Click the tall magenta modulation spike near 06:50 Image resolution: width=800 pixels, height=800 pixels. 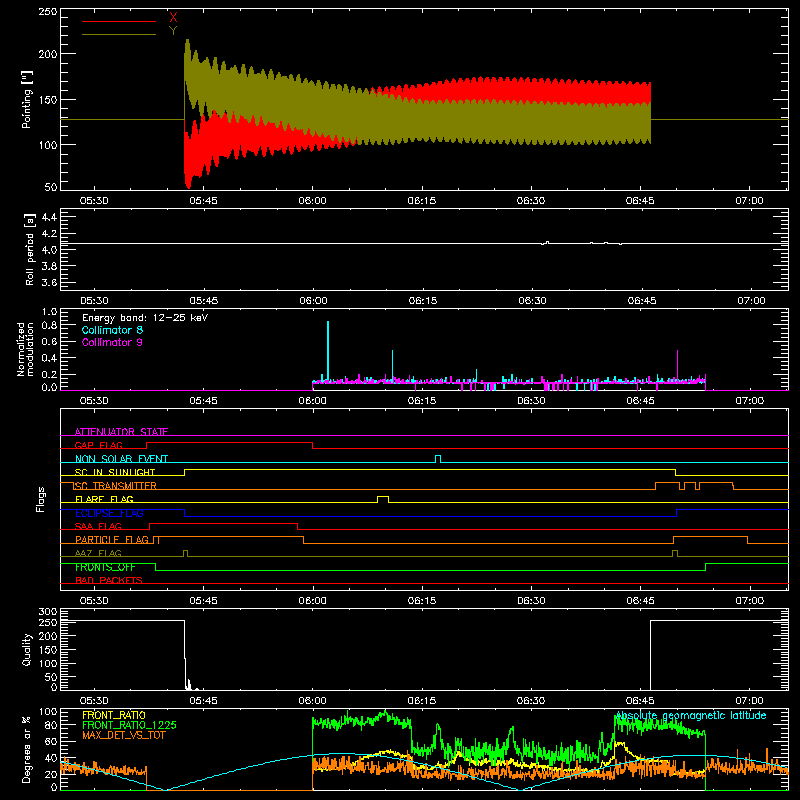pos(678,365)
